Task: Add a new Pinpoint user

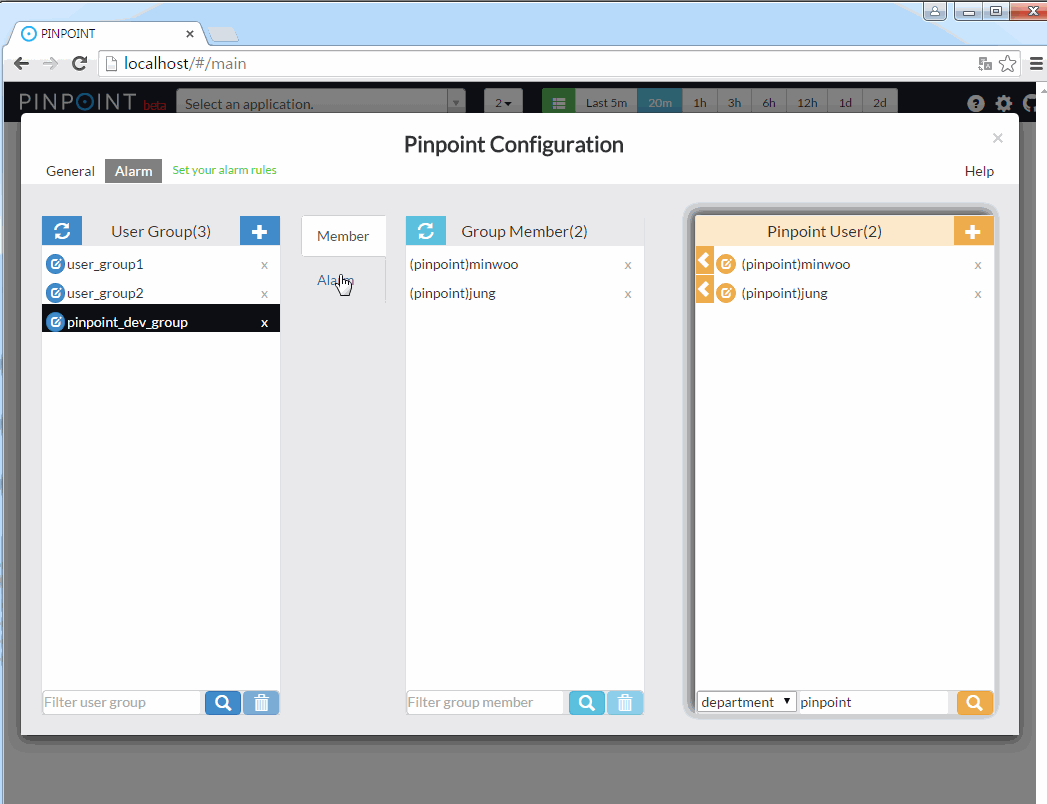Action: (973, 231)
